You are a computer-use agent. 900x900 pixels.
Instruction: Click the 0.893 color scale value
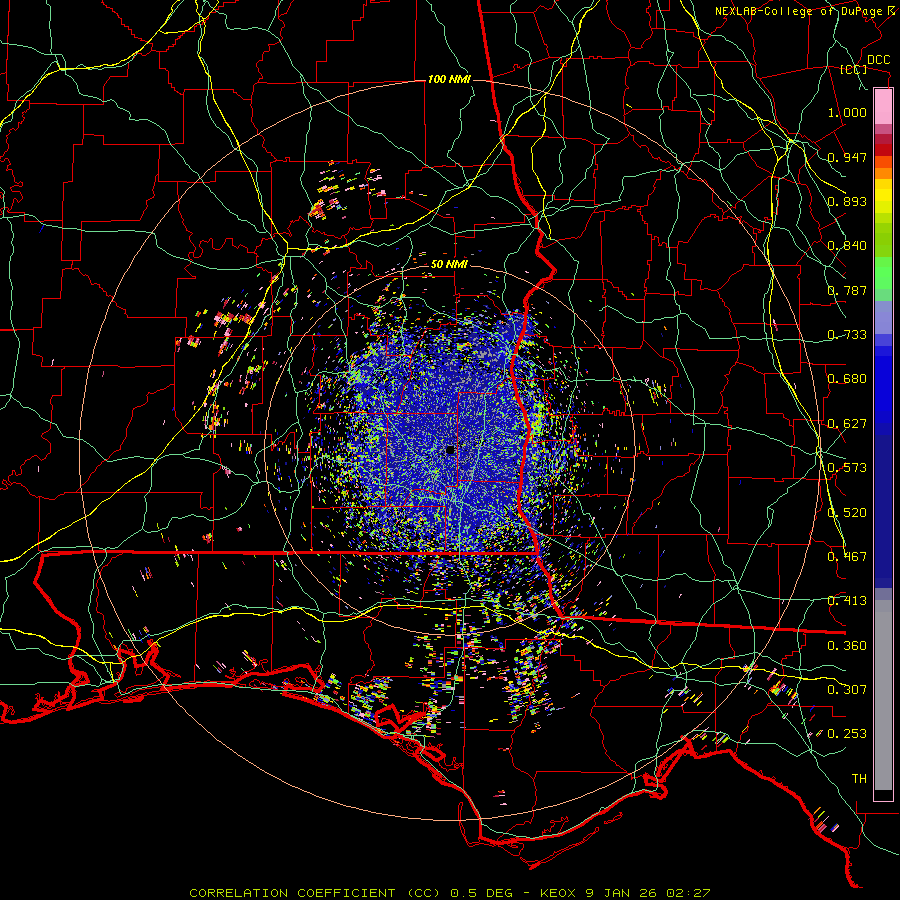[847, 201]
